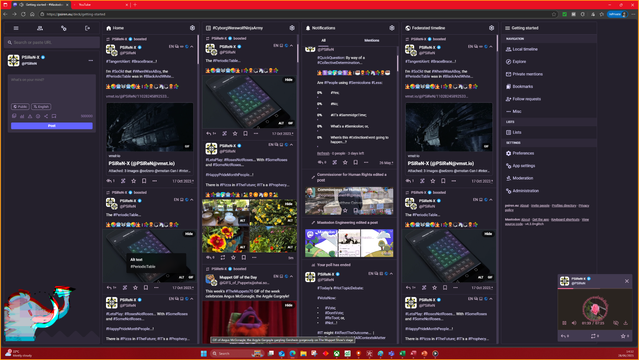Open English language dropdown in compose box
Viewport: 639px width, 360px height.
coord(41,106)
